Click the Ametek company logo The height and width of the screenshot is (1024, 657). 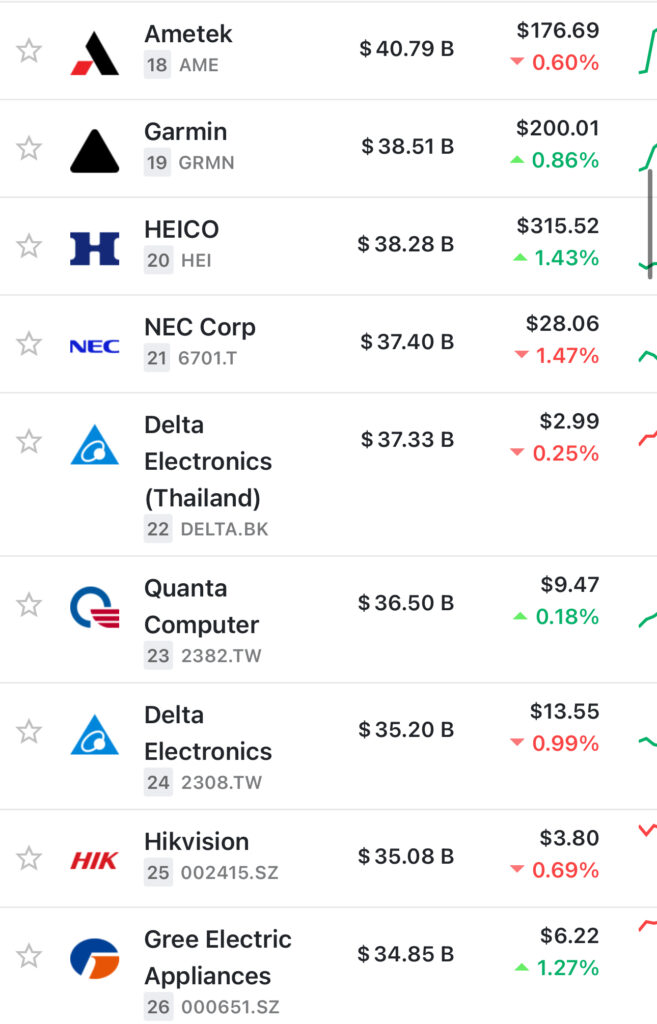(95, 52)
